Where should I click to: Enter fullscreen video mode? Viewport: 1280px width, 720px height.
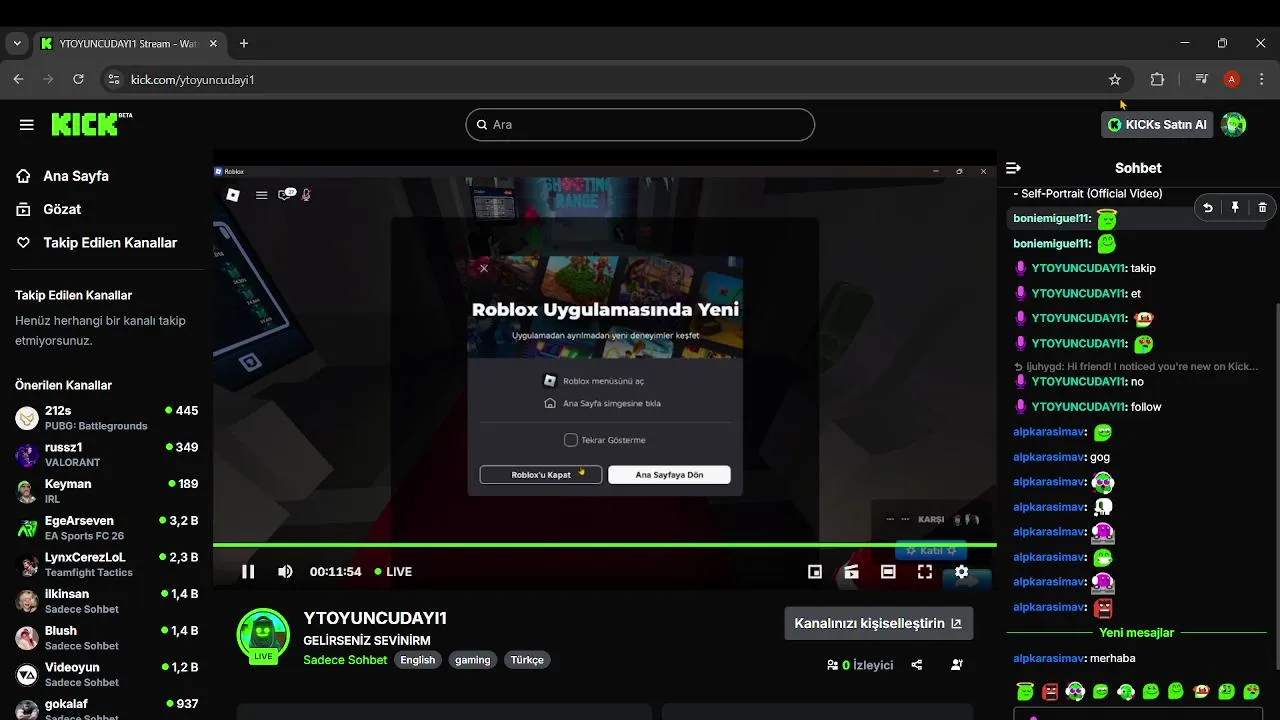(925, 572)
